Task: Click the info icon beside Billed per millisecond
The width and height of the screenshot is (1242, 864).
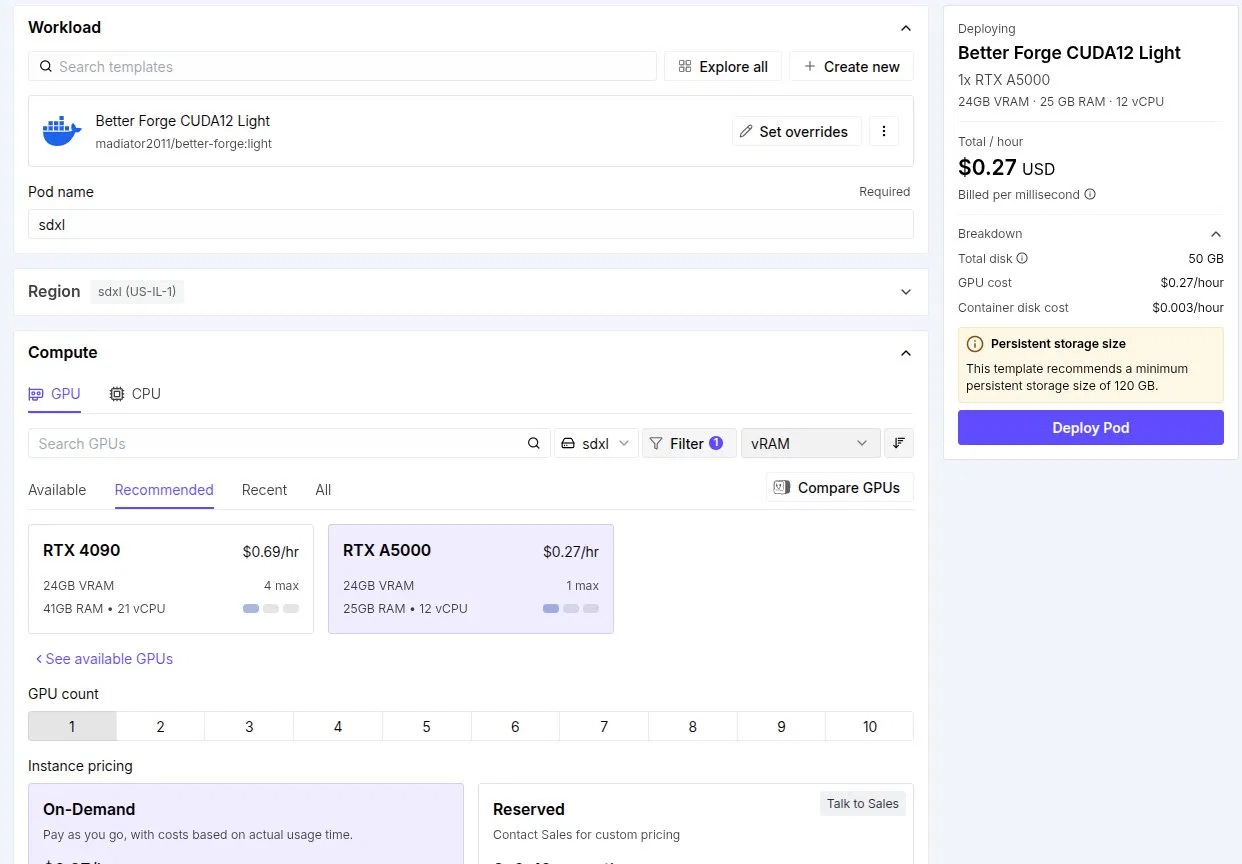Action: pyautogui.click(x=1090, y=194)
